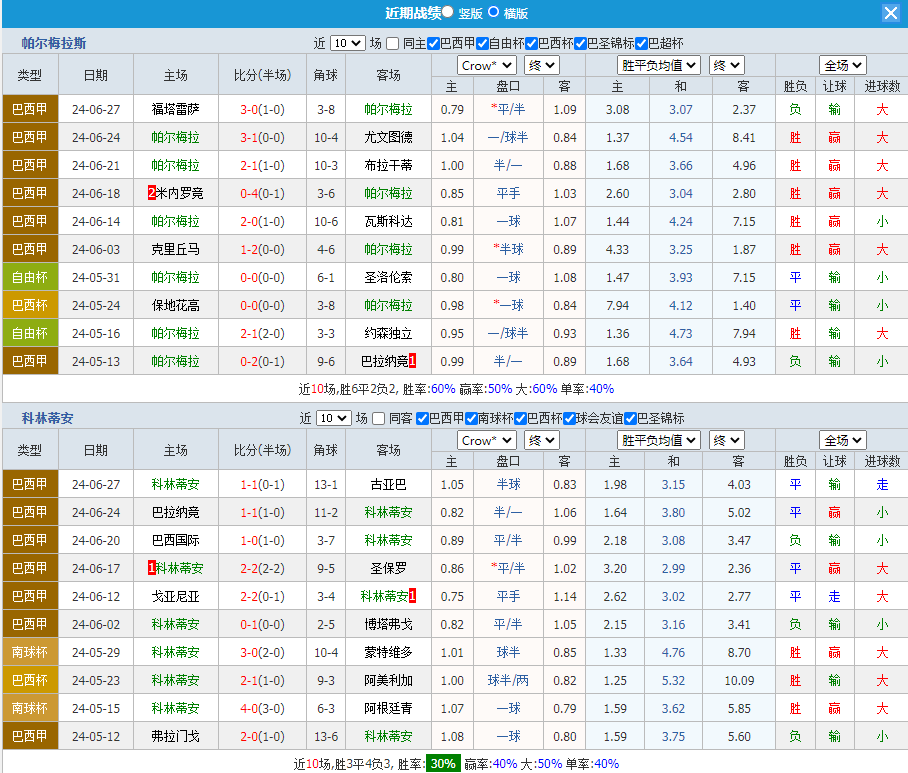Click the 帕尔梅拉斯 team heading
The height and width of the screenshot is (773, 908).
(x=54, y=43)
